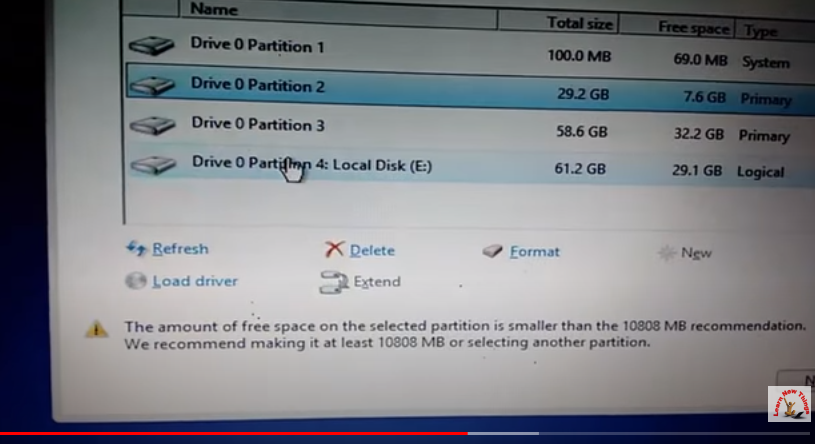The image size is (815, 444).
Task: Click the yellow warning triangle icon
Action: (x=97, y=329)
